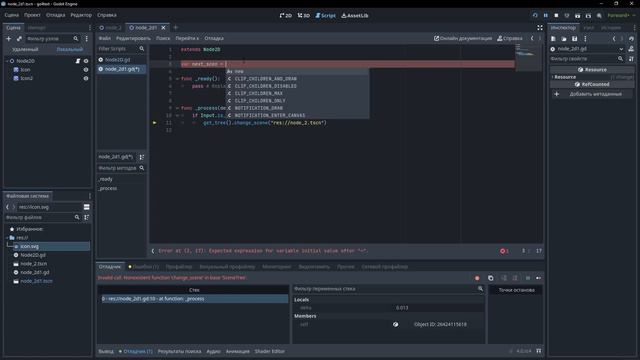Open the Справка menu in top bar
This screenshot has width=640, height=360.
pyautogui.click(x=107, y=15)
